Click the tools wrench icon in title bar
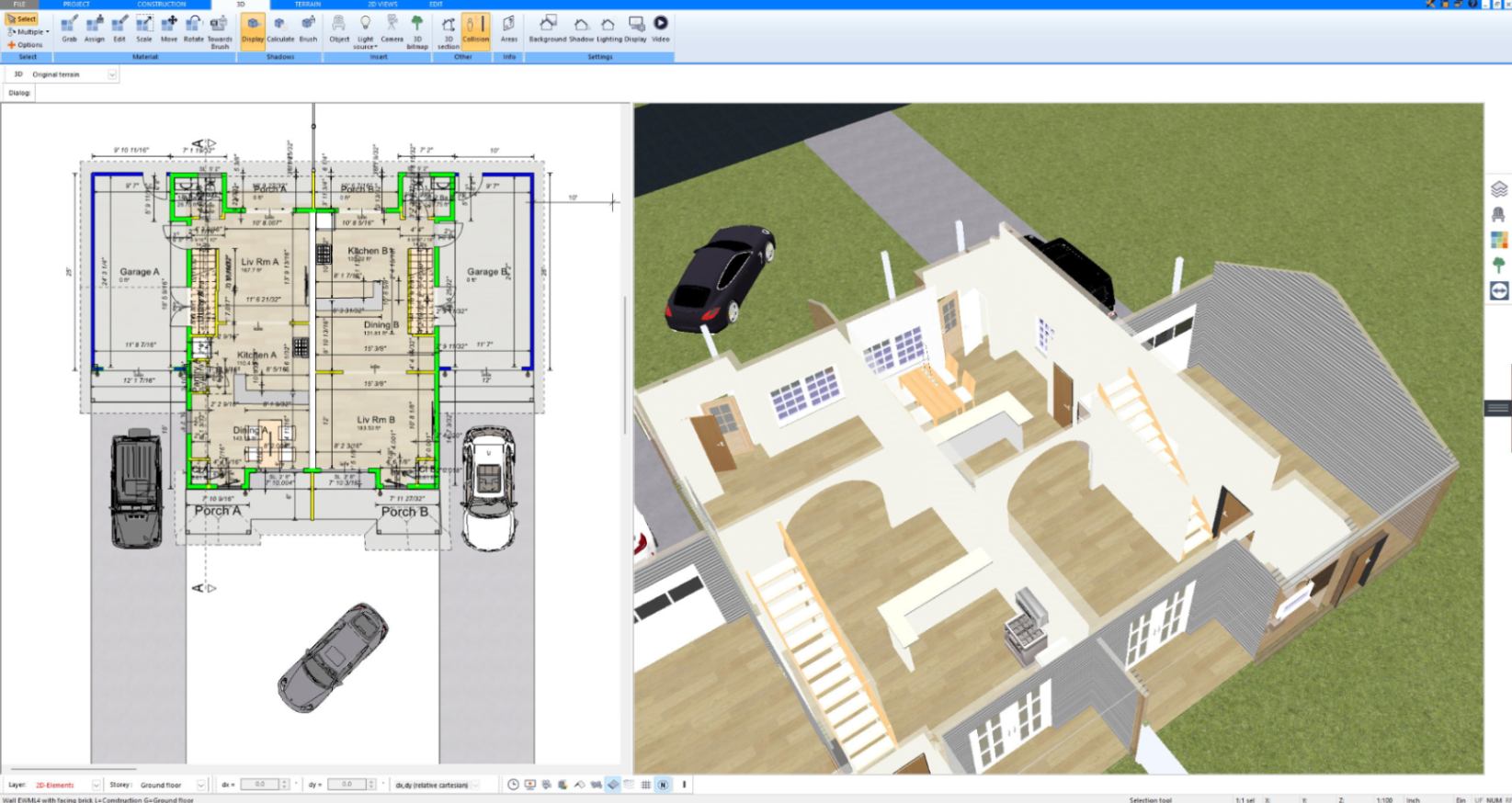The width and height of the screenshot is (1512, 803). pyautogui.click(x=1430, y=4)
